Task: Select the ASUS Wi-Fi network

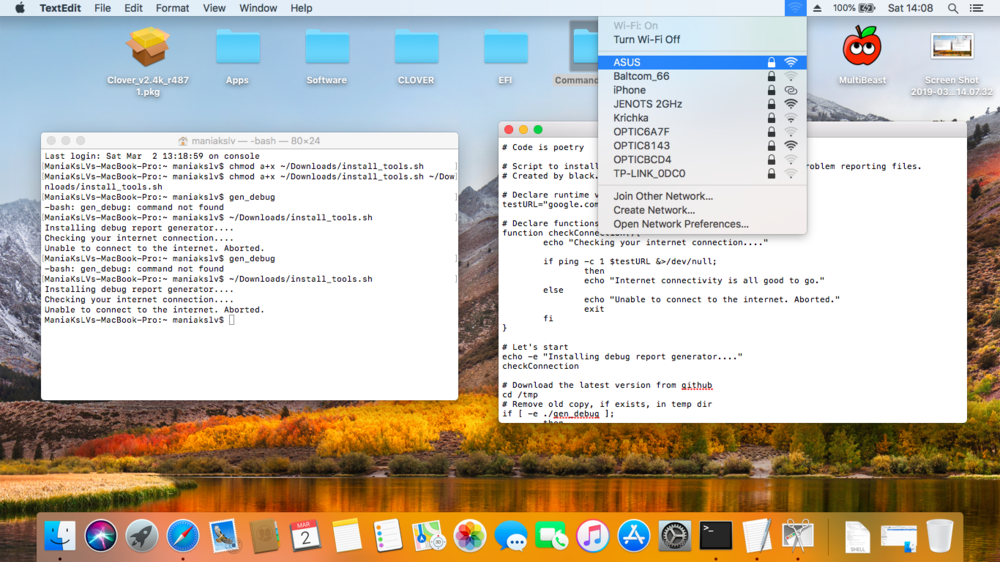Action: click(x=627, y=62)
